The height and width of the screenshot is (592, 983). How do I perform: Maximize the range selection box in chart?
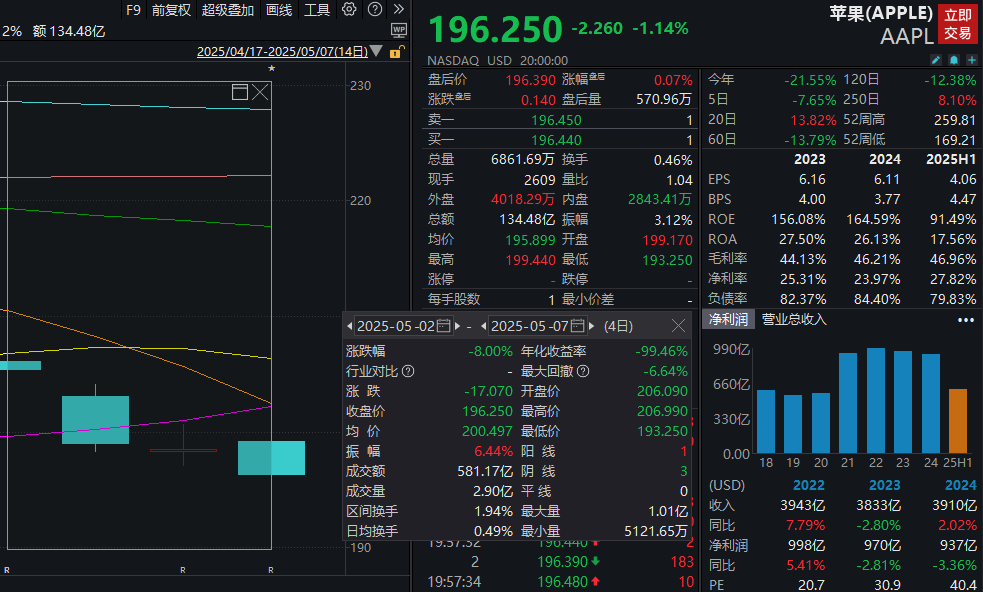click(240, 92)
